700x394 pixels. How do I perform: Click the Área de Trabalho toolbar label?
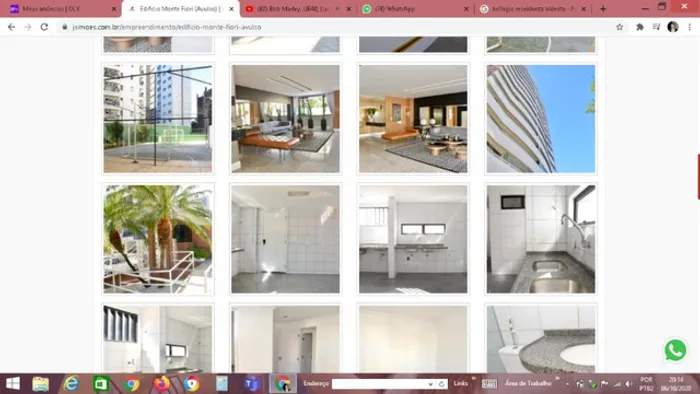coord(528,383)
